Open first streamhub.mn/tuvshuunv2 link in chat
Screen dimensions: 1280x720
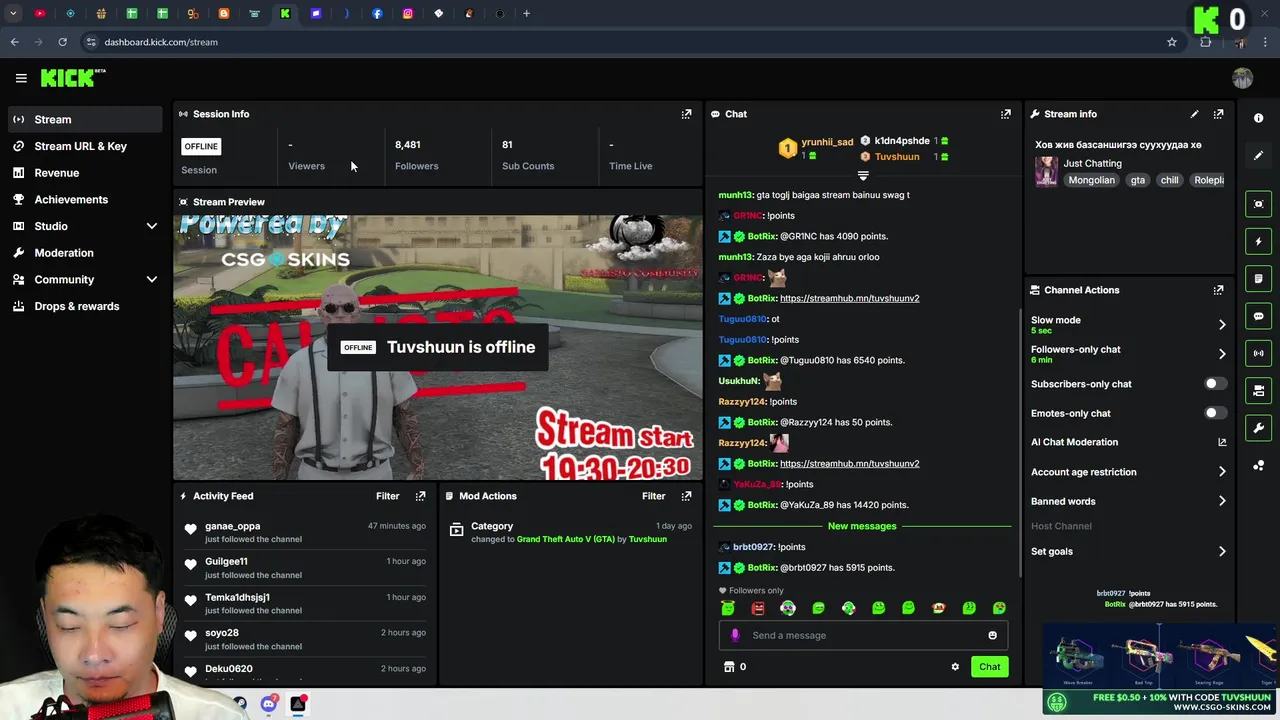coord(849,298)
